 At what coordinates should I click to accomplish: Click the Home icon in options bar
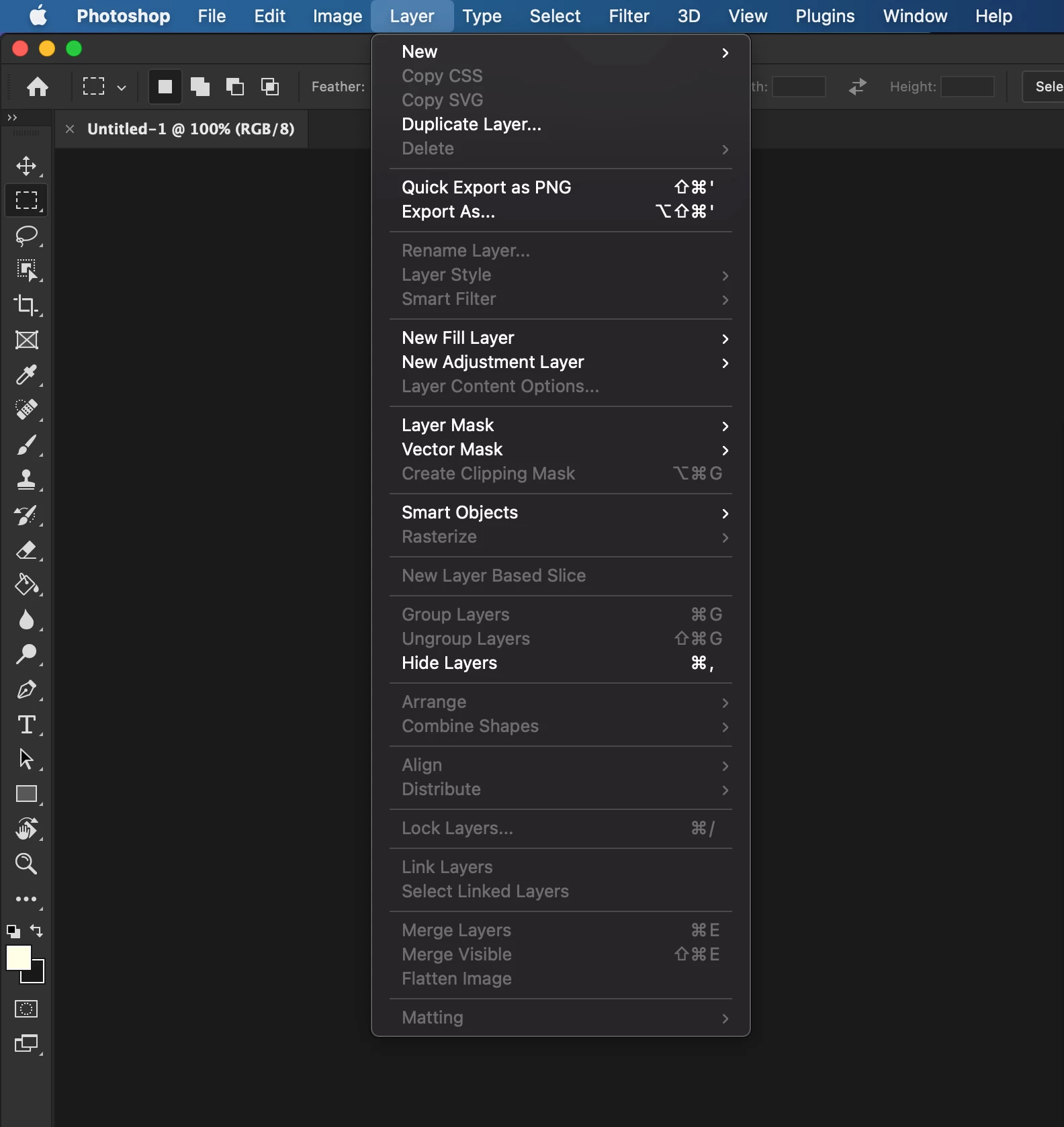click(38, 87)
